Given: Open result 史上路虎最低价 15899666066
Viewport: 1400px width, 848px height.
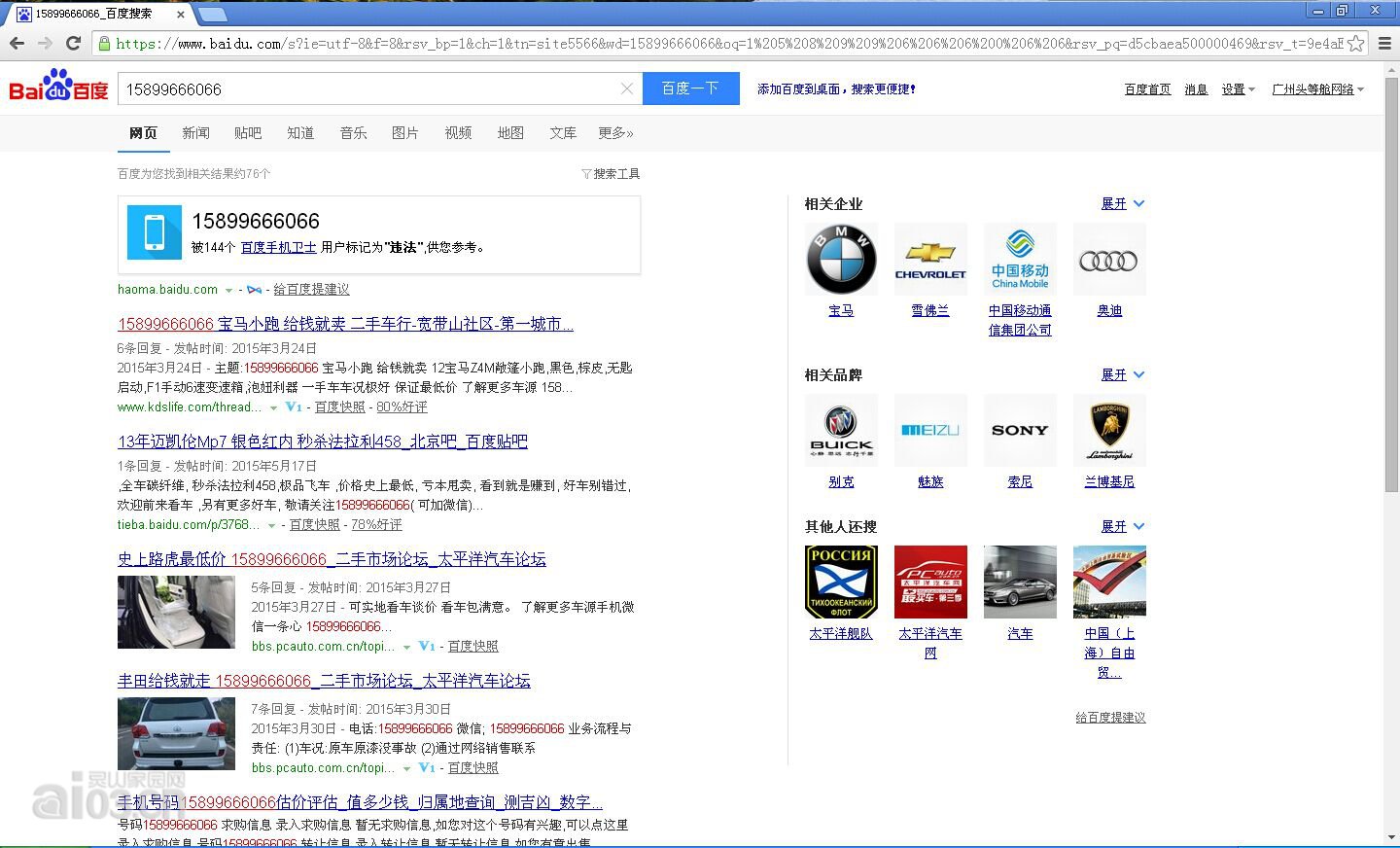Looking at the screenshot, I should (332, 559).
